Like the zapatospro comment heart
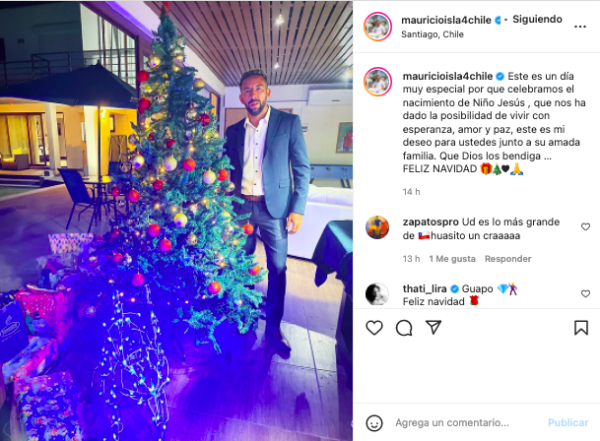Viewport: 600px width, 441px height. point(585,227)
